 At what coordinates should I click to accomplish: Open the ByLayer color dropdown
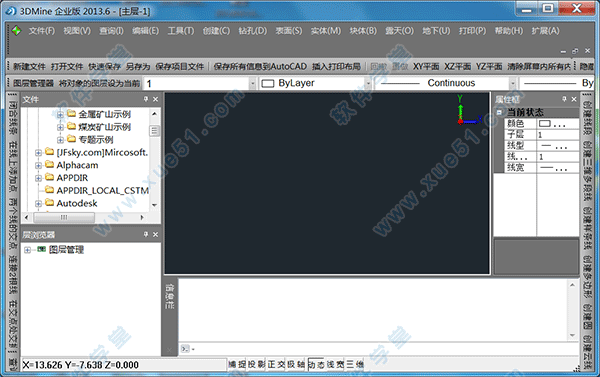tap(368, 83)
